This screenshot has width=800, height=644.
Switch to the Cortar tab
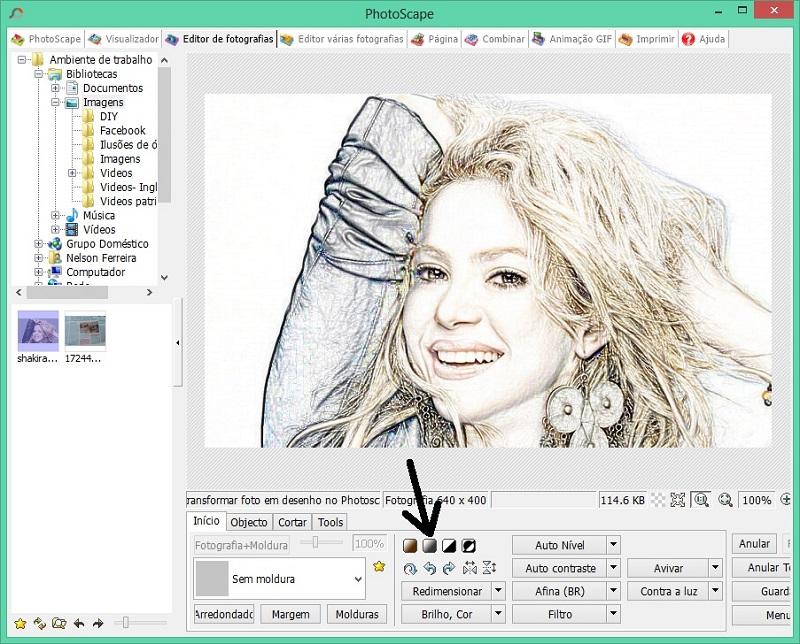click(292, 522)
